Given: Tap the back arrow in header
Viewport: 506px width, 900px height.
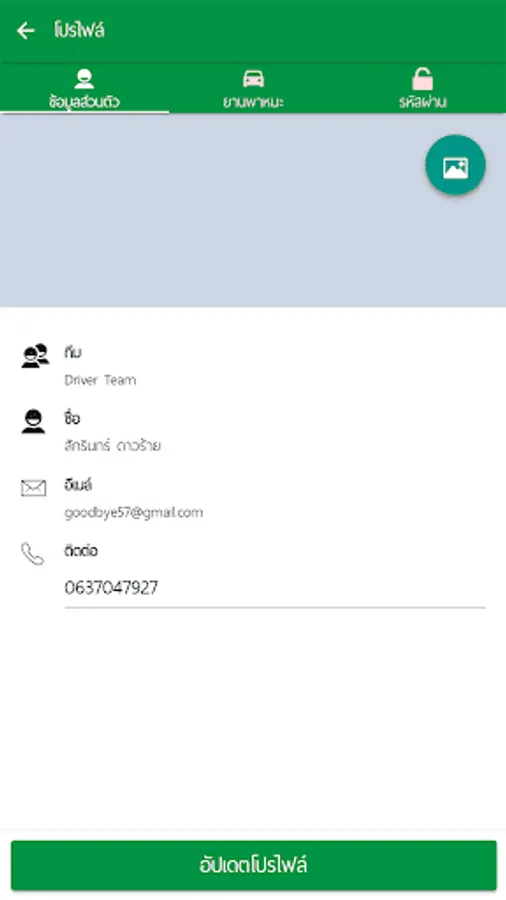Looking at the screenshot, I should click(25, 30).
